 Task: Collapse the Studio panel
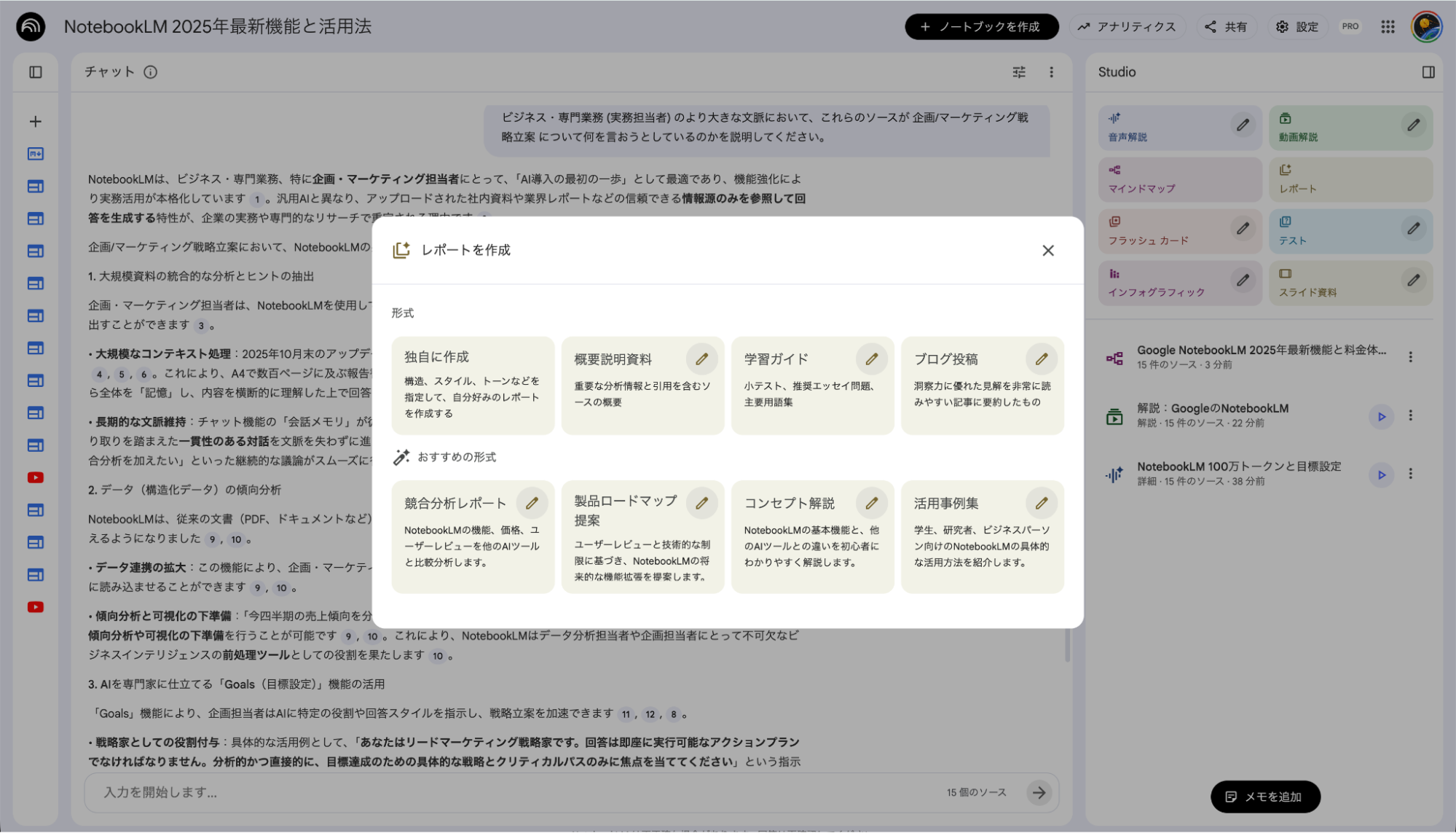tap(1427, 71)
